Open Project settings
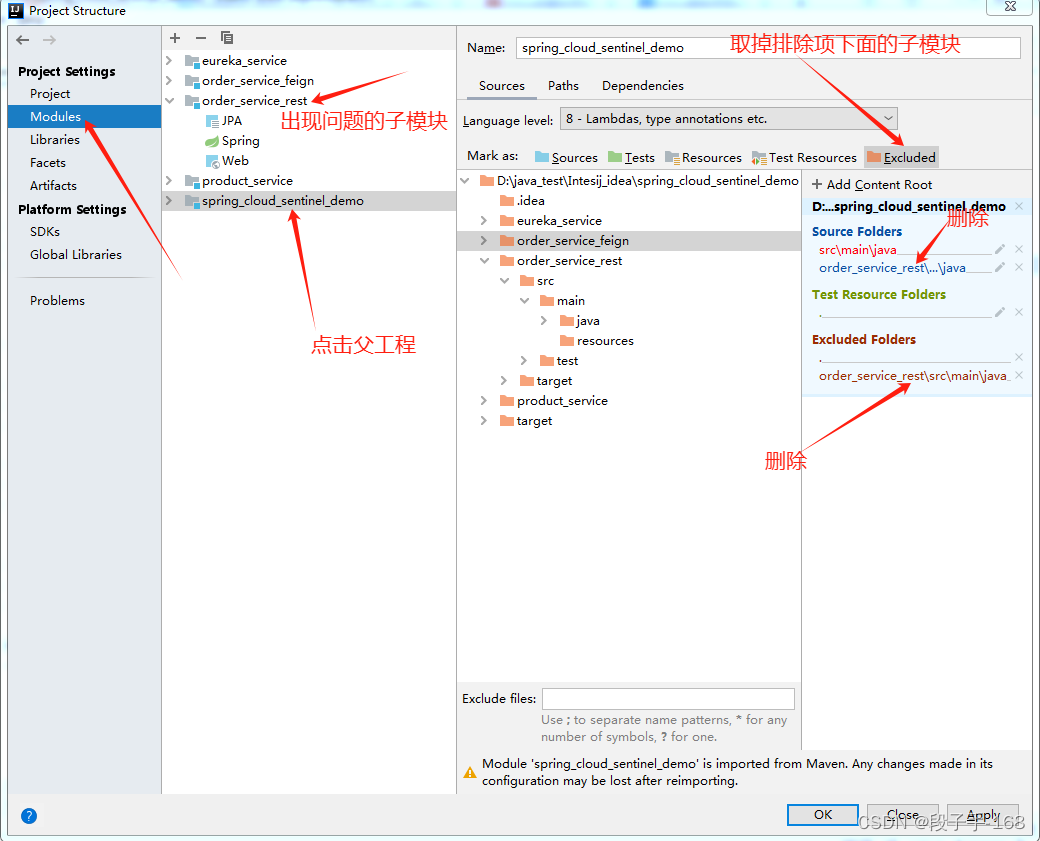This screenshot has width=1040, height=841. tap(50, 94)
